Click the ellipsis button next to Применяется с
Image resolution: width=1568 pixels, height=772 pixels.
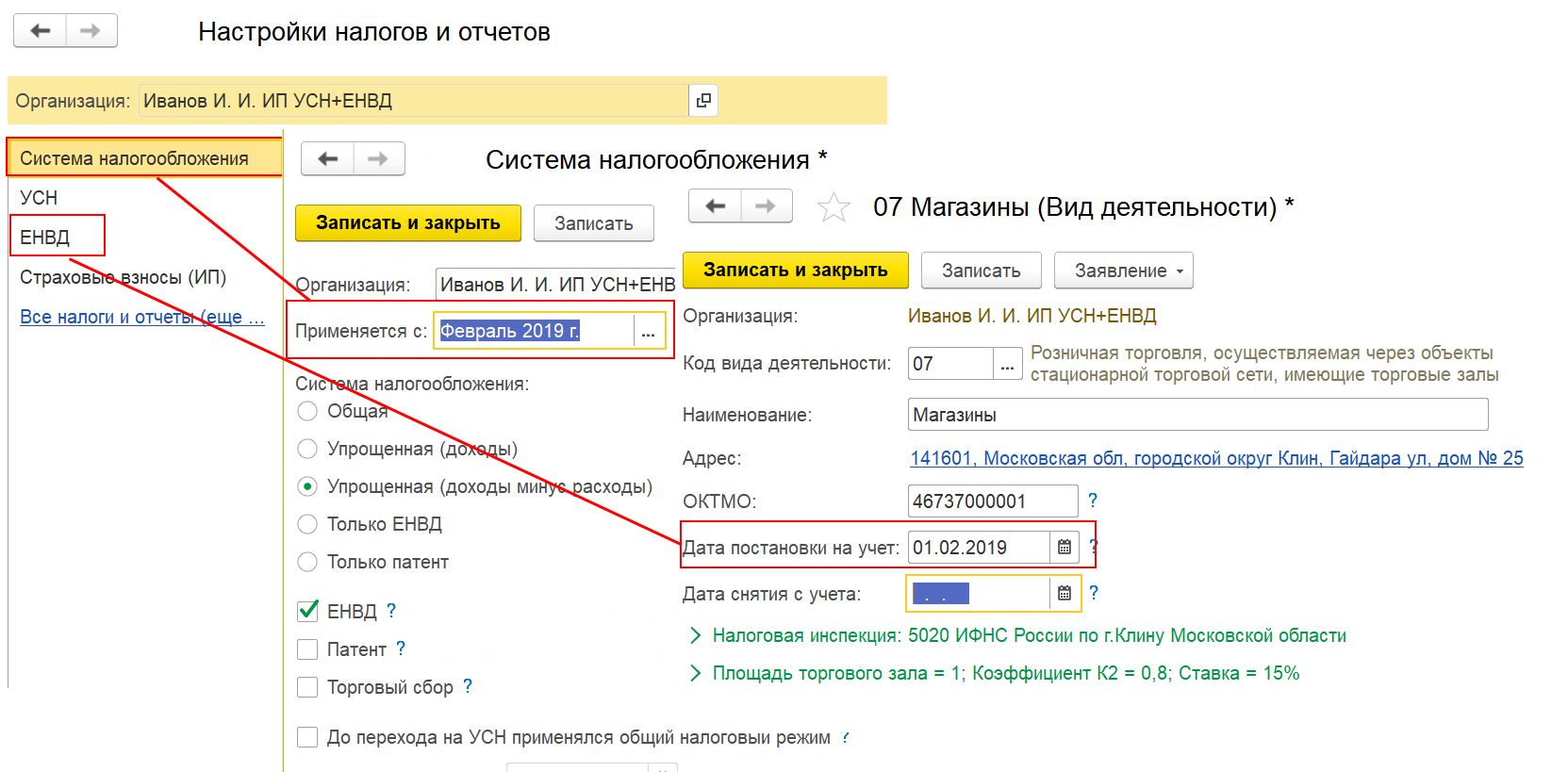pos(648,331)
